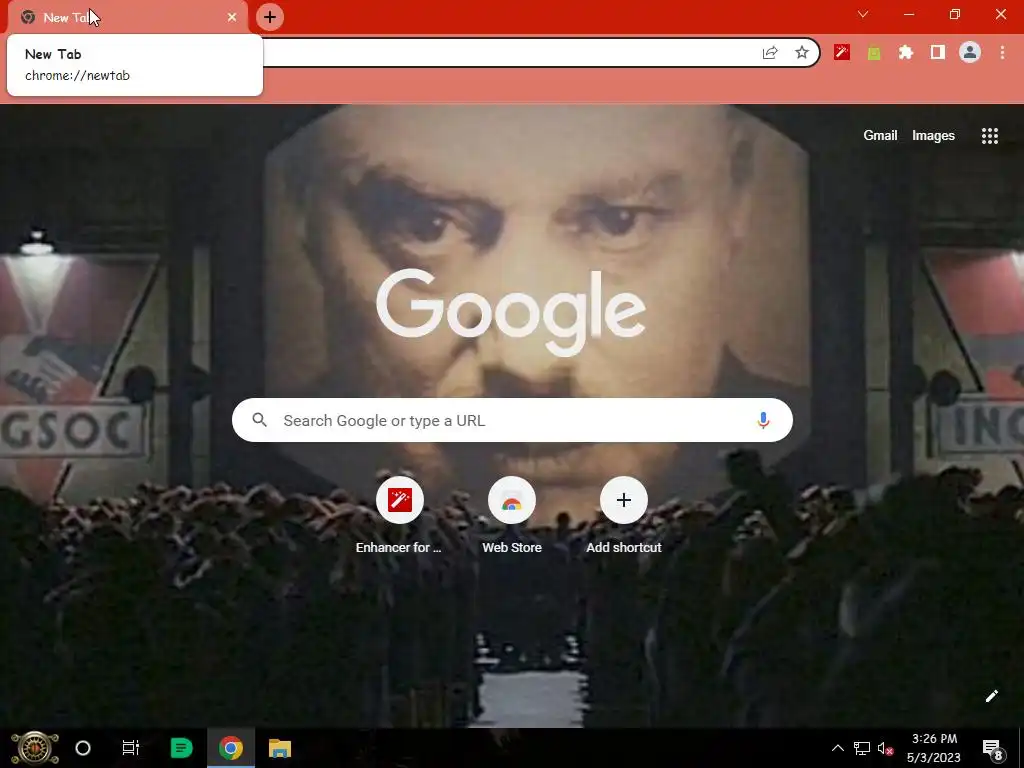The image size is (1024, 768).
Task: Open the Google apps grid
Action: (989, 135)
